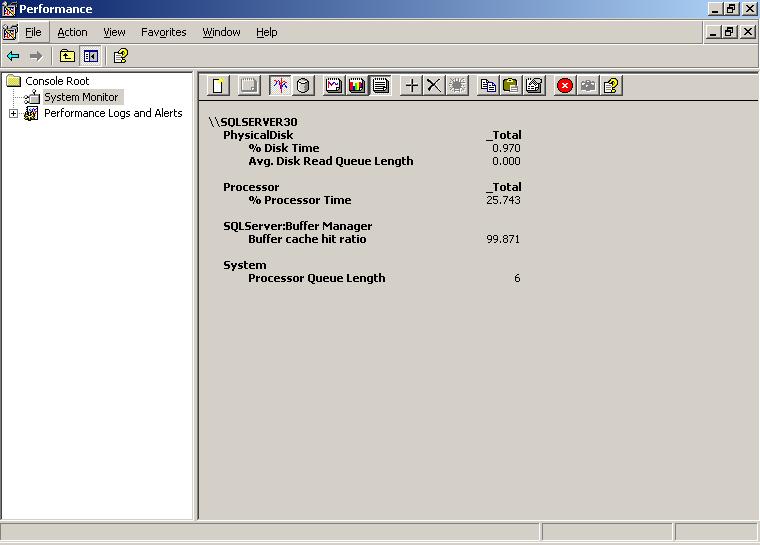Viewport: 760px width, 545px height.
Task: Select Buffer cache hit ratio counter
Action: coord(307,239)
